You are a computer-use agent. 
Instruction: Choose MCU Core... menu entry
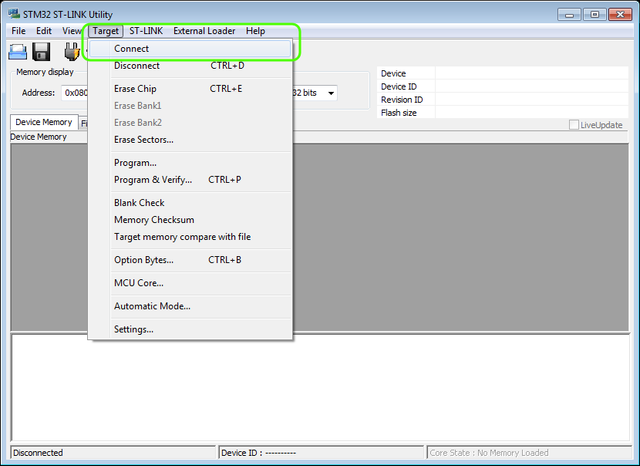coord(190,283)
